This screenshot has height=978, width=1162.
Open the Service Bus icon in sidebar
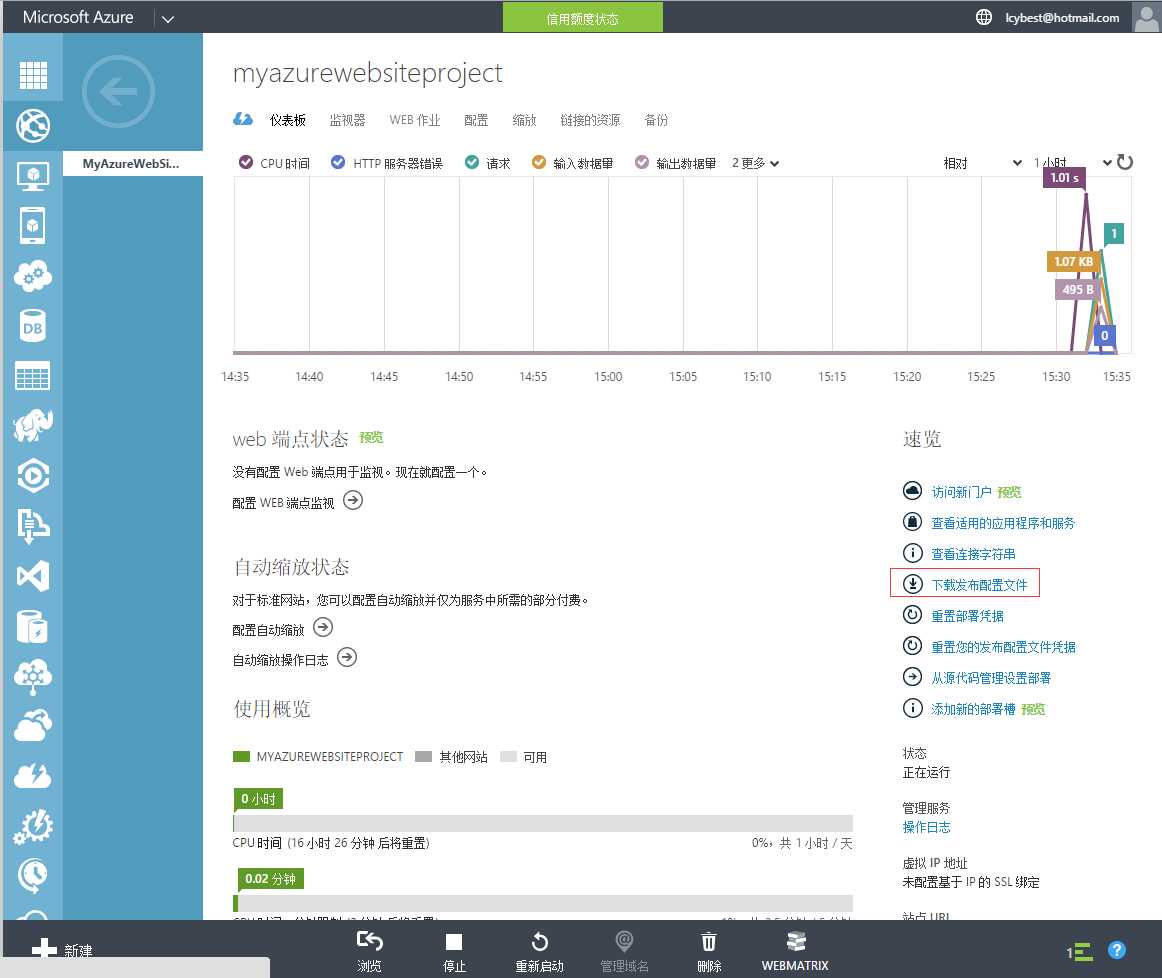(x=33, y=526)
